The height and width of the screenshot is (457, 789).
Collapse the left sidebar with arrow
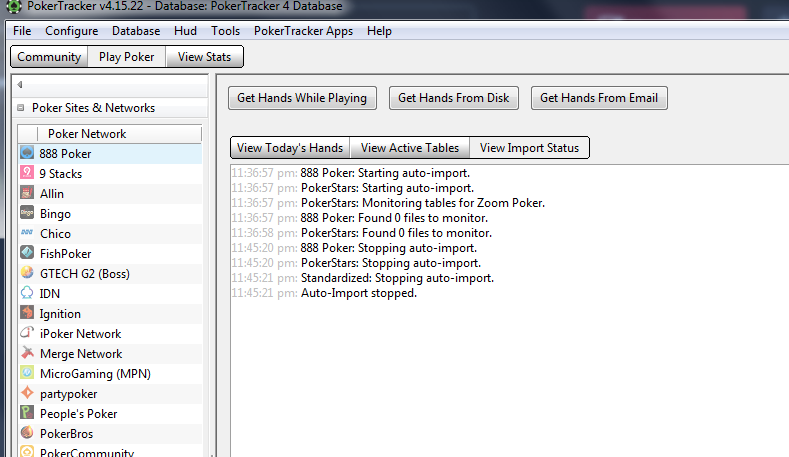[20, 85]
